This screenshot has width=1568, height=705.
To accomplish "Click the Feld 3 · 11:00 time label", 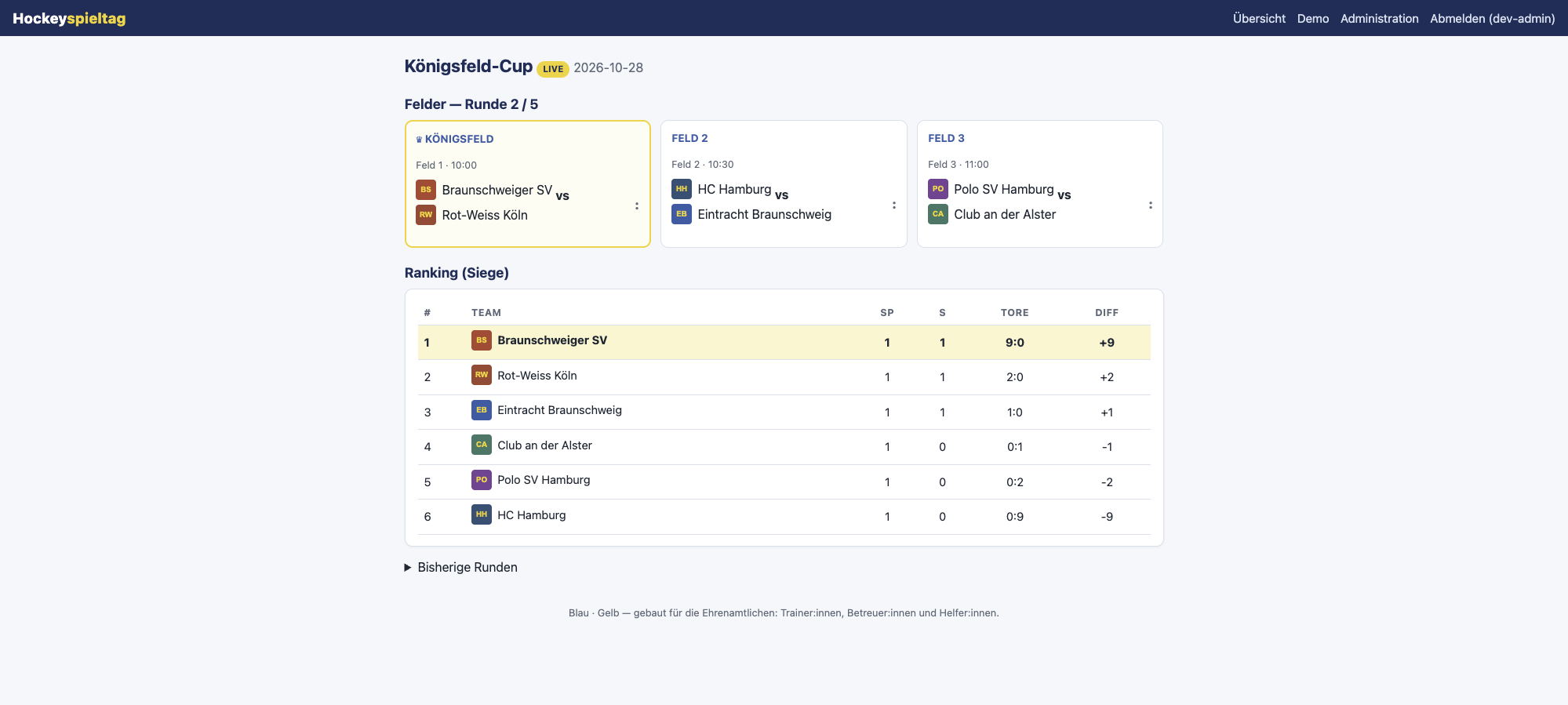I will 959,165.
